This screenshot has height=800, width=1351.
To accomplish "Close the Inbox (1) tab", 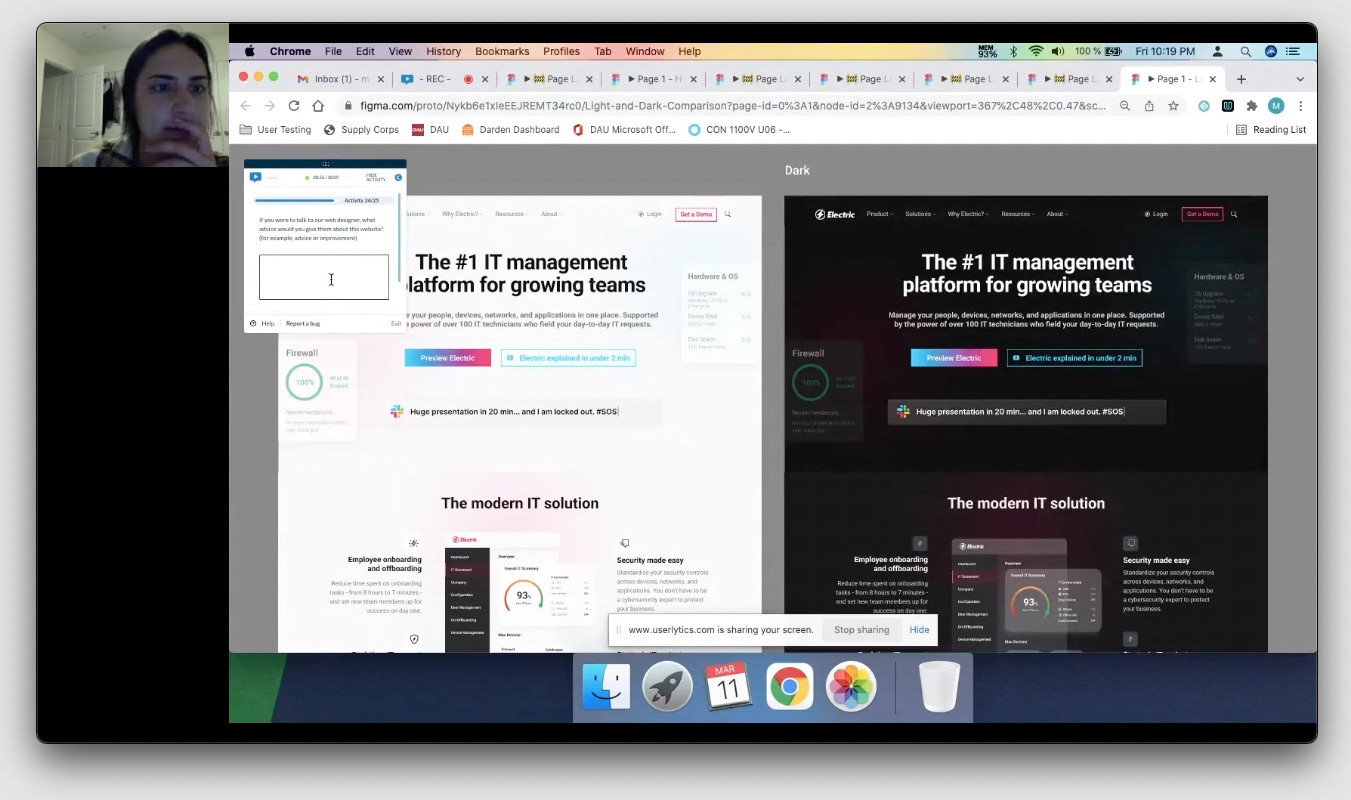I will (x=382, y=79).
